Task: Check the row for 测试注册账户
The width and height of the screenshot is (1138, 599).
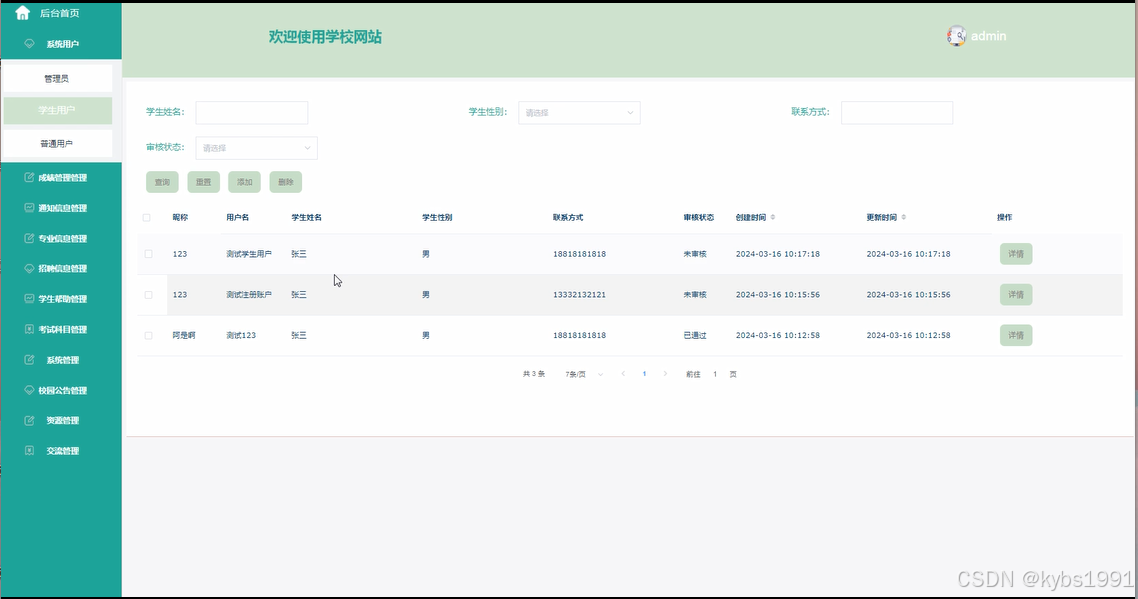Action: [x=148, y=295]
